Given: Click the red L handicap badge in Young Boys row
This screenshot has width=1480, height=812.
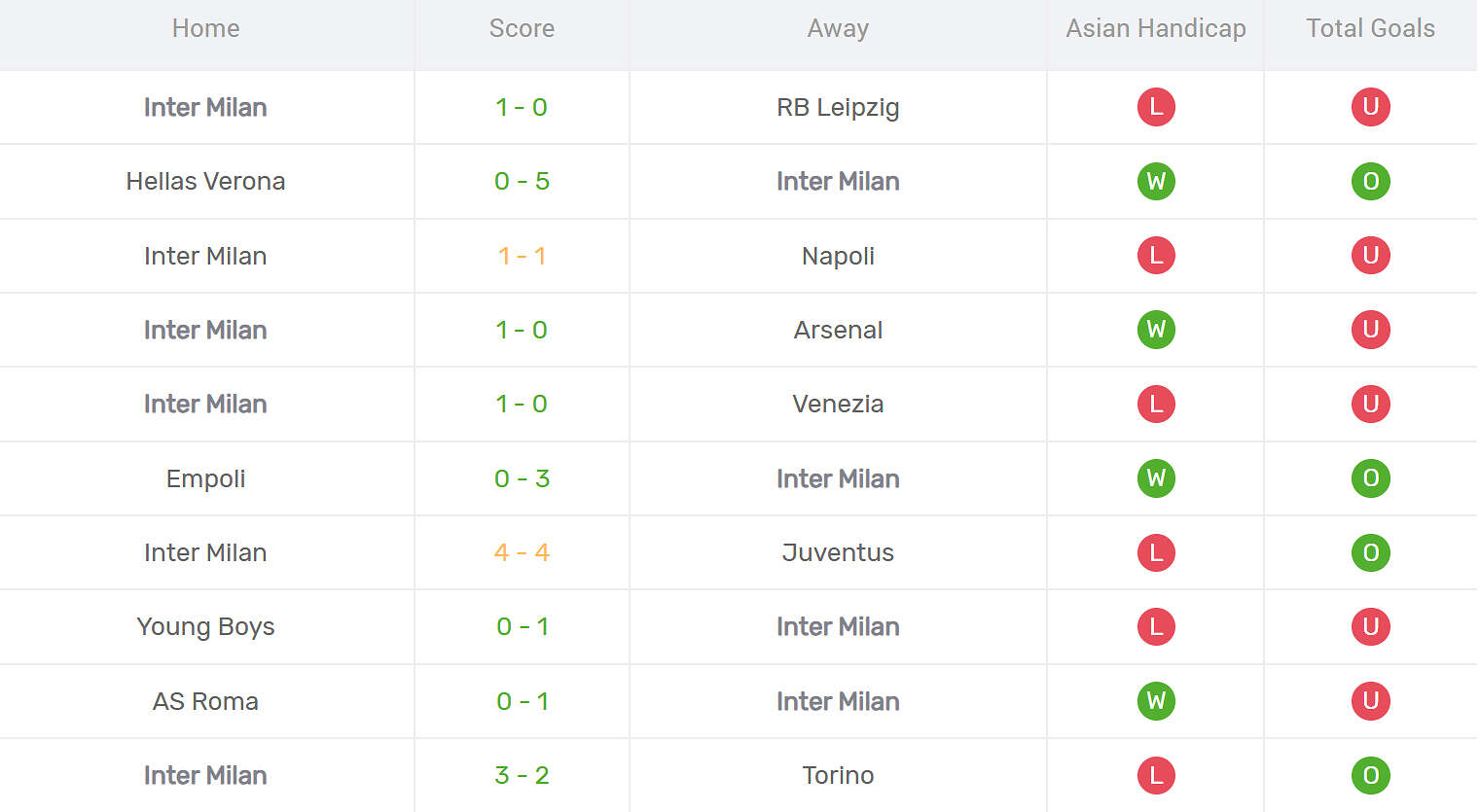Looking at the screenshot, I should [1156, 627].
